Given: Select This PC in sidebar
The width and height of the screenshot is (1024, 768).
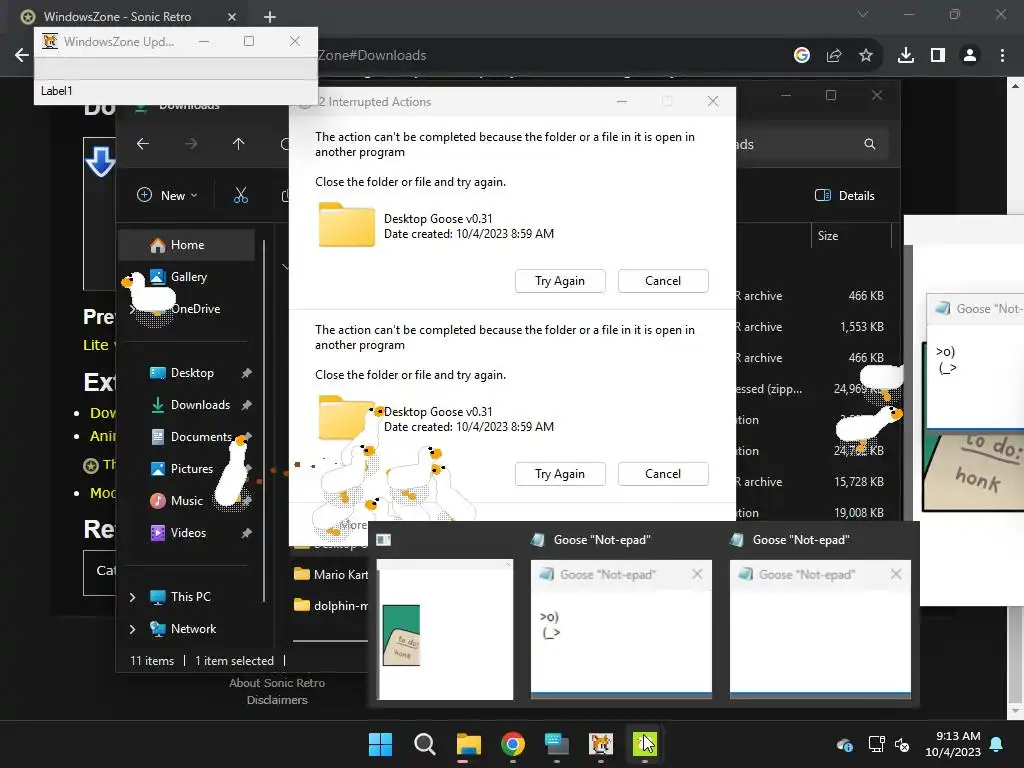Looking at the screenshot, I should [x=190, y=597].
